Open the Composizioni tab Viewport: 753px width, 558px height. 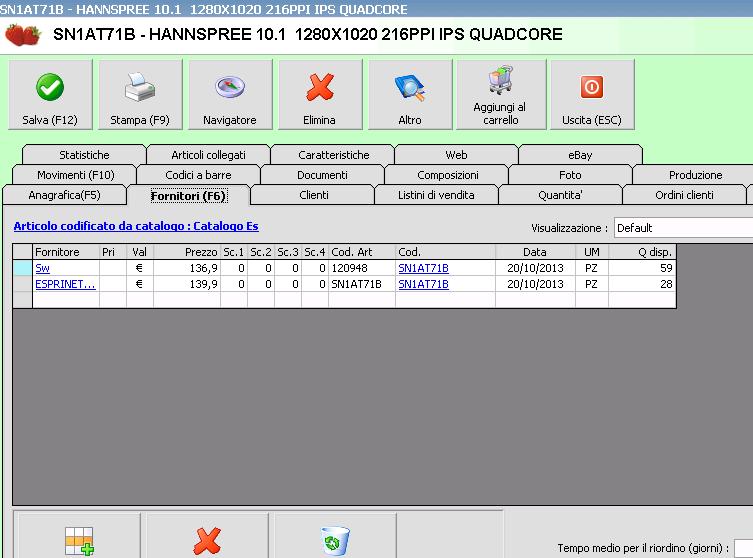coord(448,175)
